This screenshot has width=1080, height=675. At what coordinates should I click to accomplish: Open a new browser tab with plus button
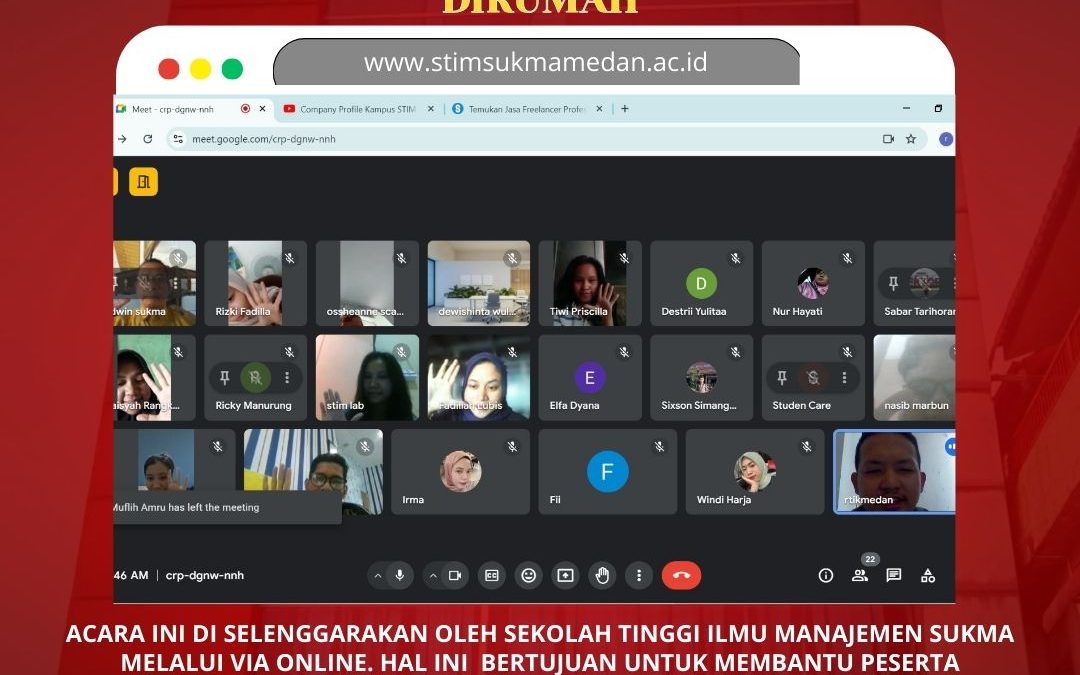[625, 109]
